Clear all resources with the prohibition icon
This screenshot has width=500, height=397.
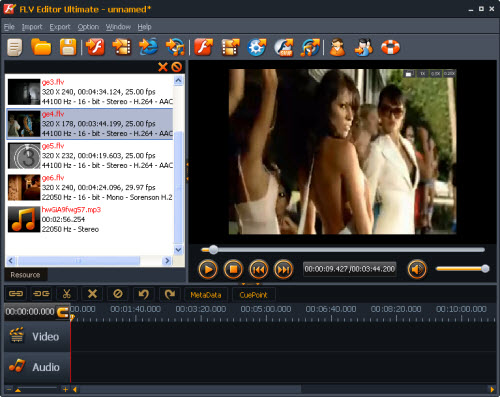[177, 67]
